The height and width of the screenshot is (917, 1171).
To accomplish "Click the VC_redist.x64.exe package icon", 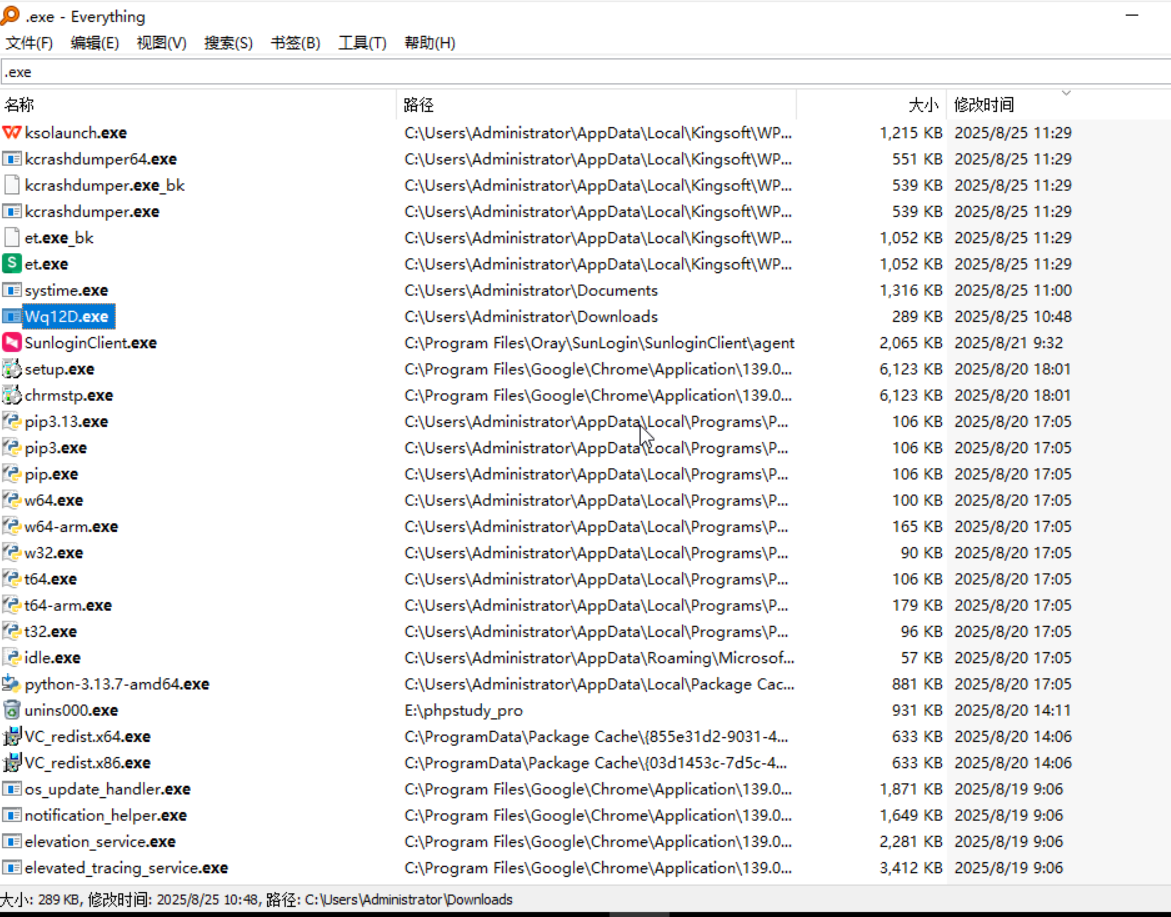I will (12, 736).
